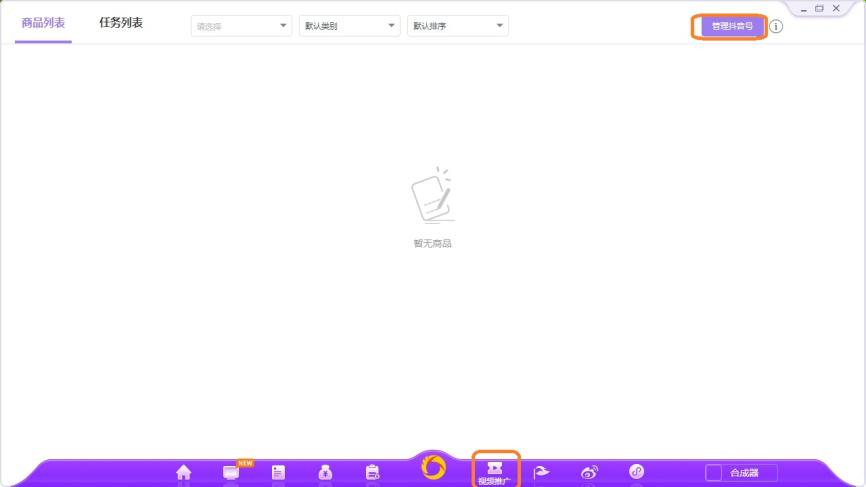866x487 pixels.
Task: Click the info icon beside 管理抖音号
Action: click(776, 27)
